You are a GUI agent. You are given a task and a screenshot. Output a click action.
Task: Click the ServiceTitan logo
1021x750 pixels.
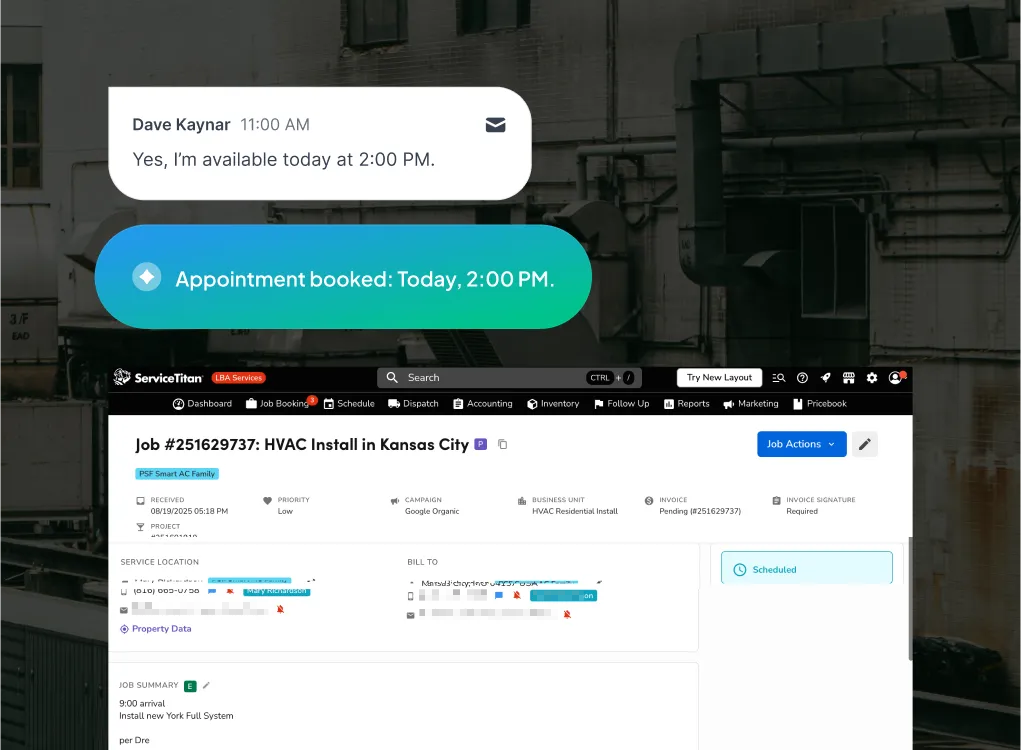[x=158, y=378]
